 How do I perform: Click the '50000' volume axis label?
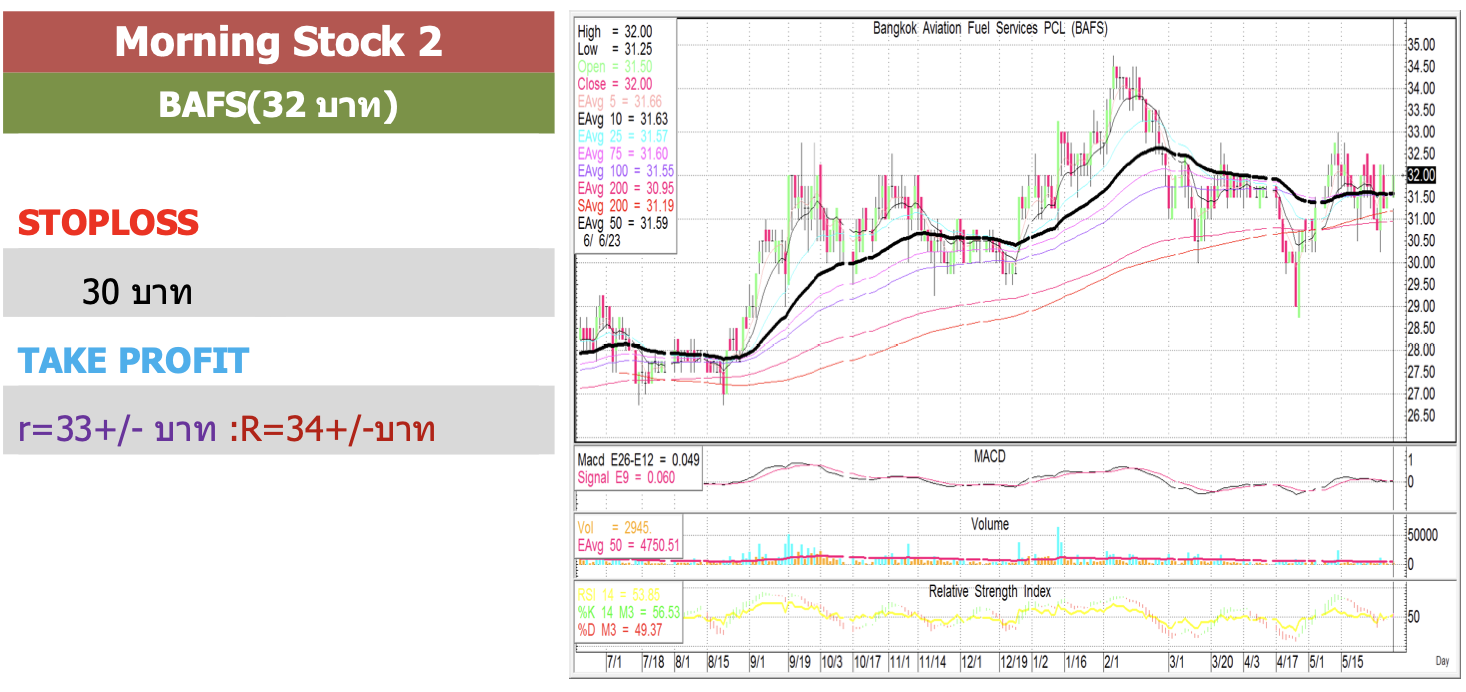tap(1422, 535)
